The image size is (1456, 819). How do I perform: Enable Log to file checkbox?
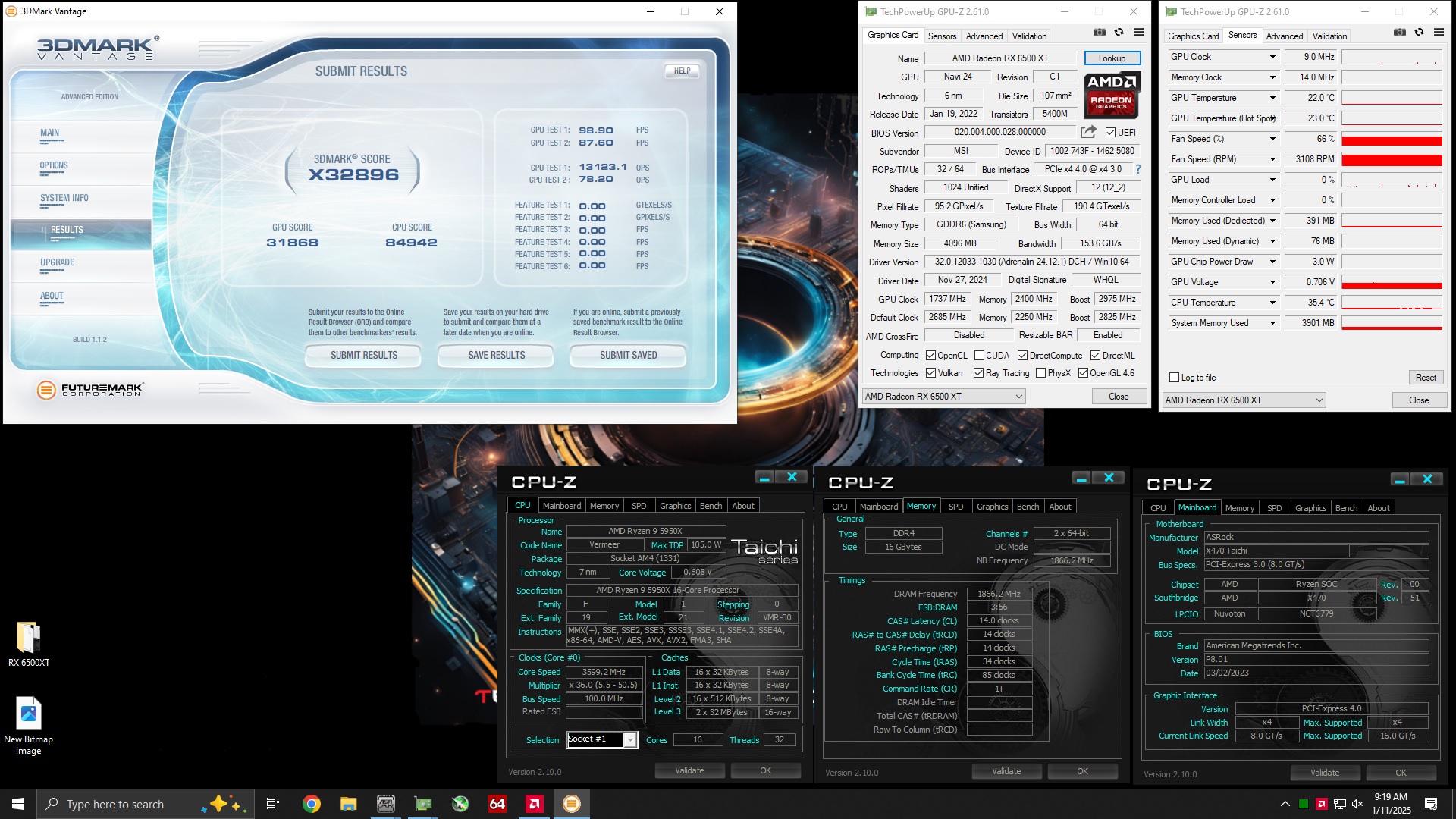click(1174, 378)
